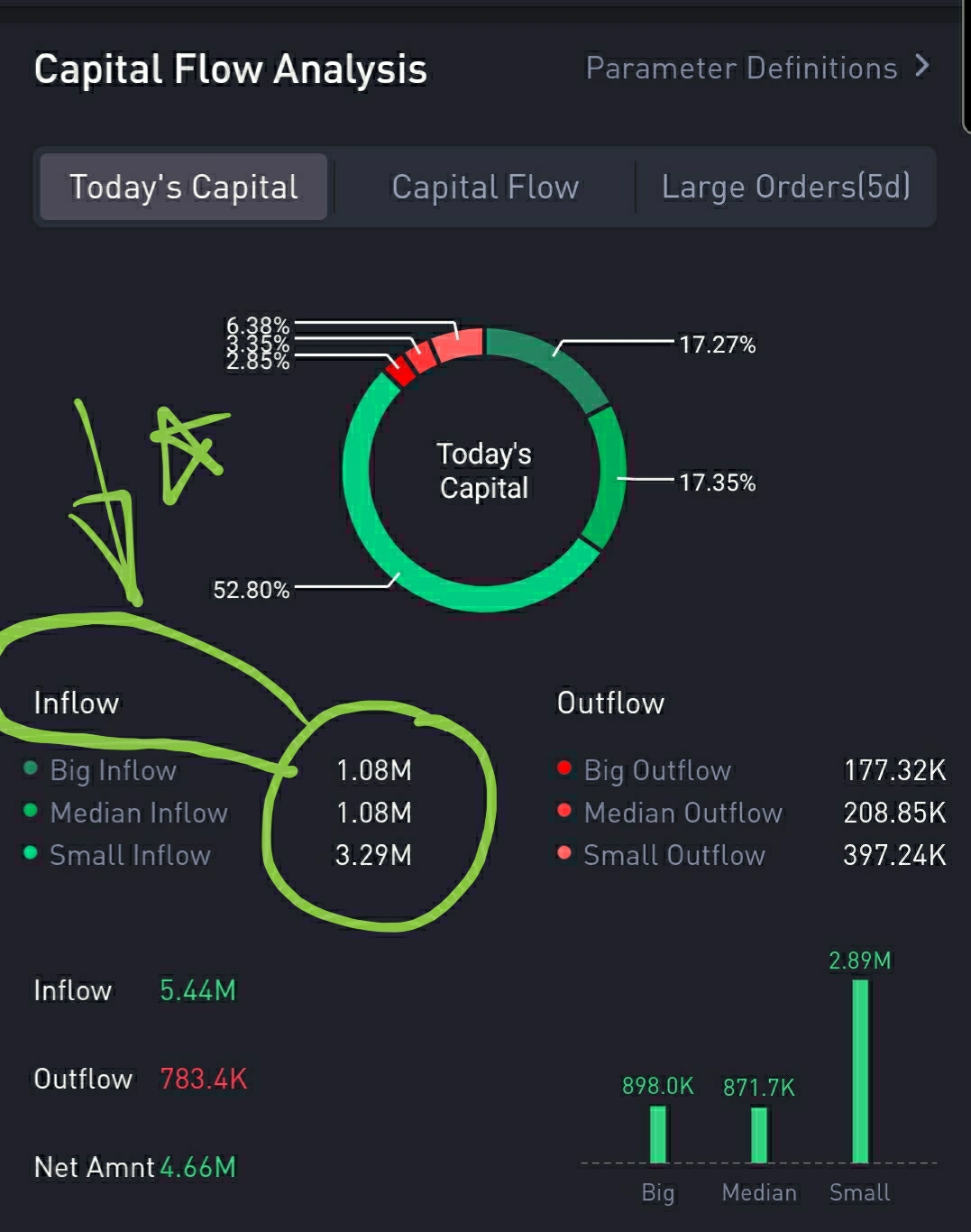Image resolution: width=971 pixels, height=1232 pixels.
Task: Click the total Inflow 5.44M value
Action: (x=197, y=990)
